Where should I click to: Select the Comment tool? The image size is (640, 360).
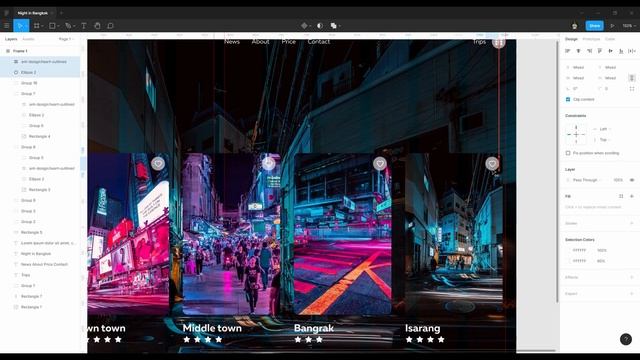[110, 26]
